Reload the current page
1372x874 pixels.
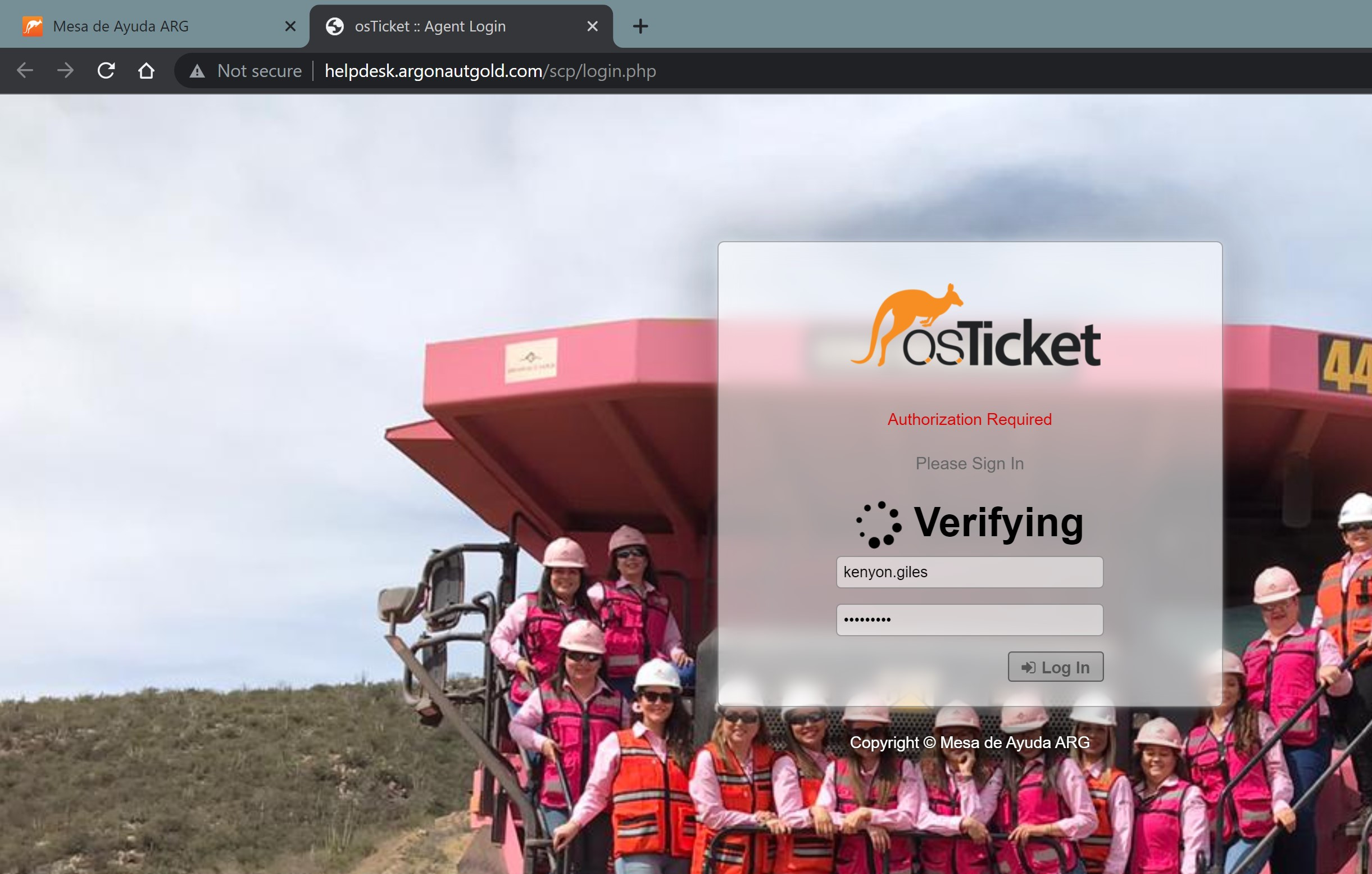pos(106,71)
